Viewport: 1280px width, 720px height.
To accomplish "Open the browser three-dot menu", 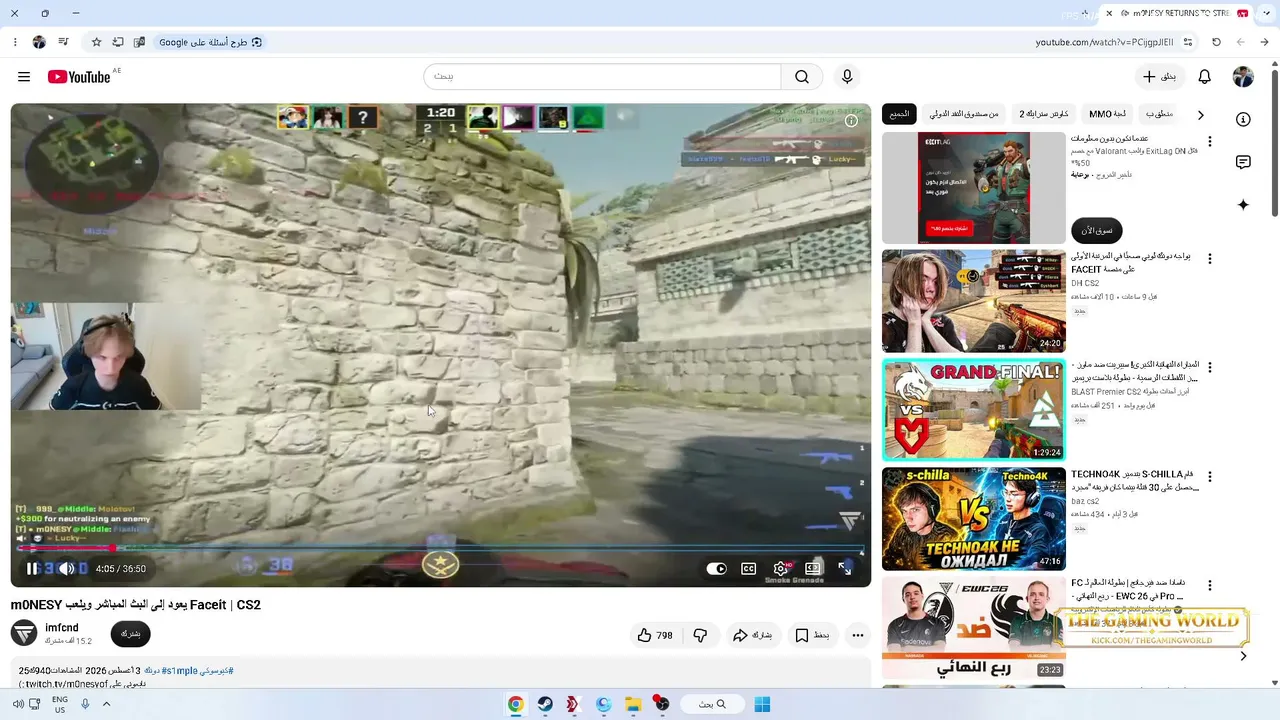I will [x=15, y=42].
